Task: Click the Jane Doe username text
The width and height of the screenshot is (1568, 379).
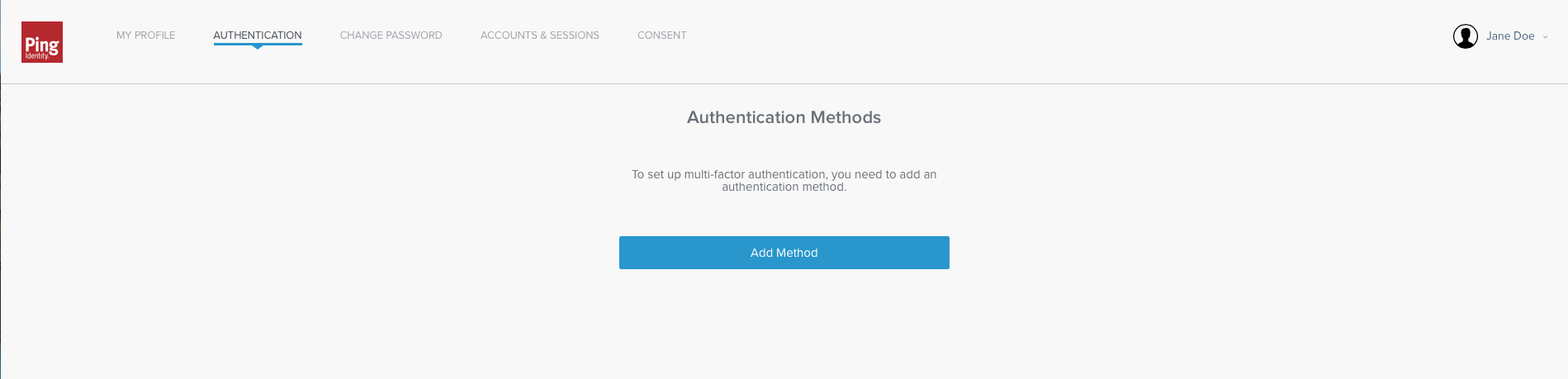Action: click(1509, 36)
